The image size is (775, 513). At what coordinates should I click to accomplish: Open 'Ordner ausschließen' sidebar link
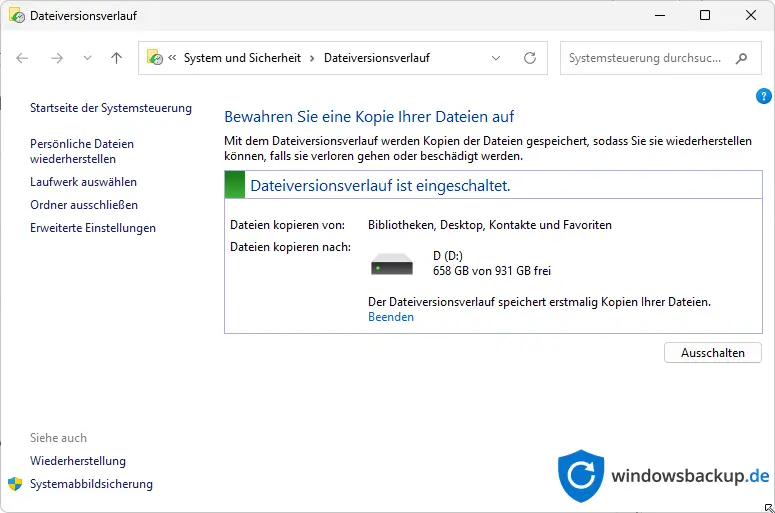pyautogui.click(x=84, y=205)
